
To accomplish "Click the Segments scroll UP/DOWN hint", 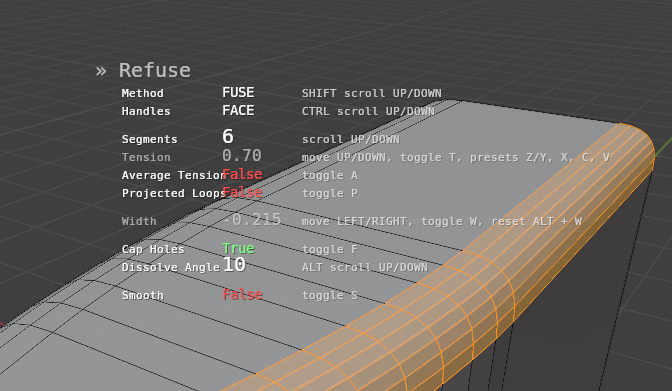I will point(351,139).
